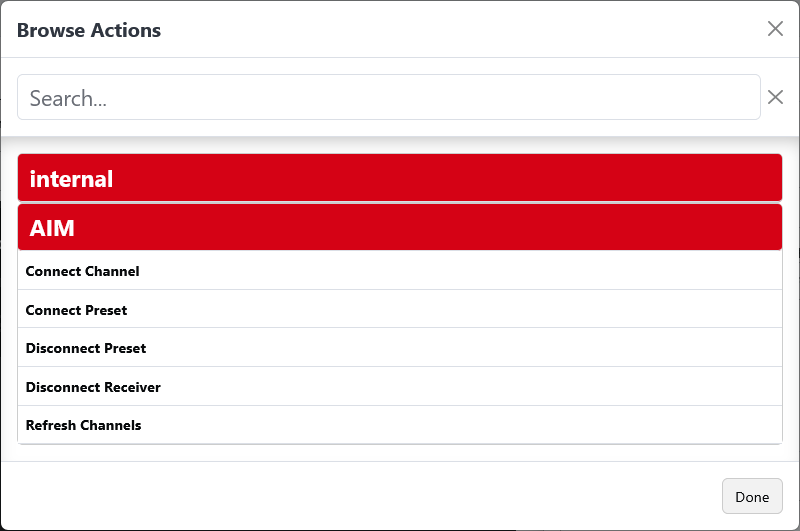Collapse the AIM actions group

coord(399,228)
